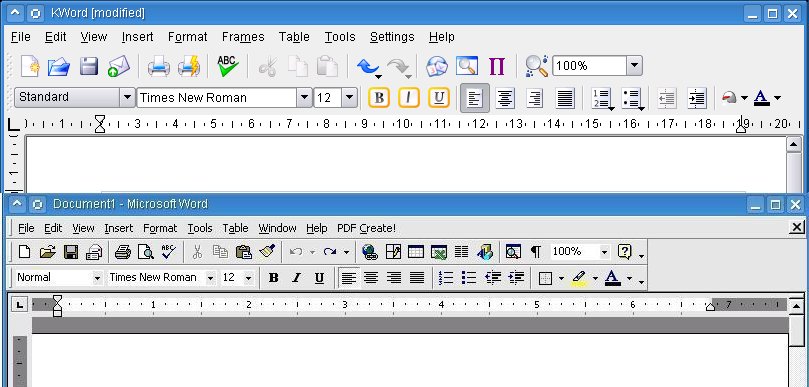Center align paragraph in KWord
Viewport: 809px width, 387px height.
[x=505, y=98]
